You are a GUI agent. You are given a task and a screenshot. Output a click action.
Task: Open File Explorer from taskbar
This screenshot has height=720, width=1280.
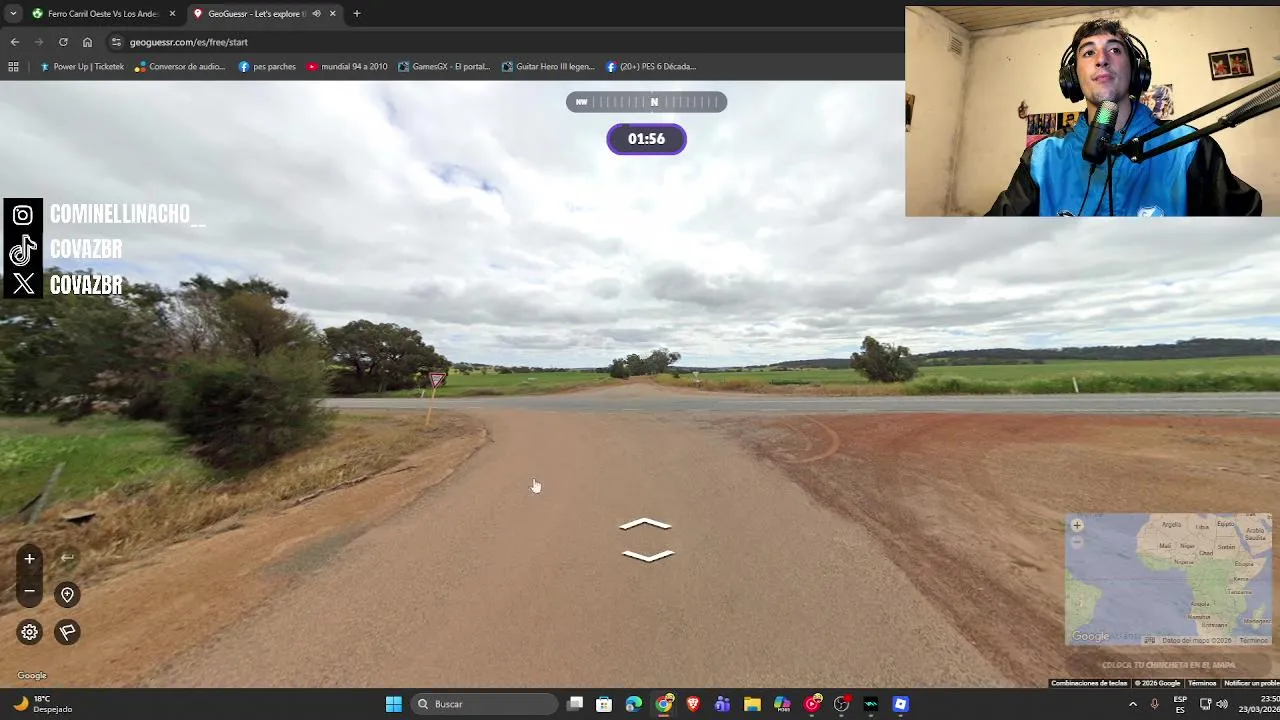tap(752, 704)
